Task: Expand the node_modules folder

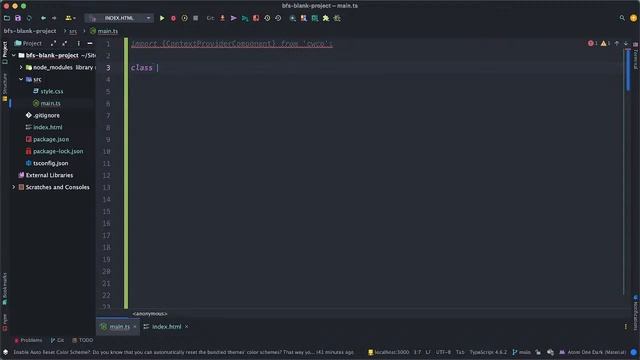Action: point(21,67)
